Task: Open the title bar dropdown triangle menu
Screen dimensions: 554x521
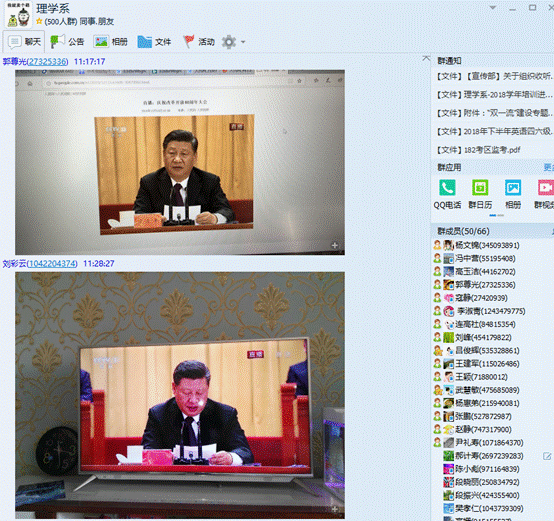Action: pyautogui.click(x=493, y=7)
